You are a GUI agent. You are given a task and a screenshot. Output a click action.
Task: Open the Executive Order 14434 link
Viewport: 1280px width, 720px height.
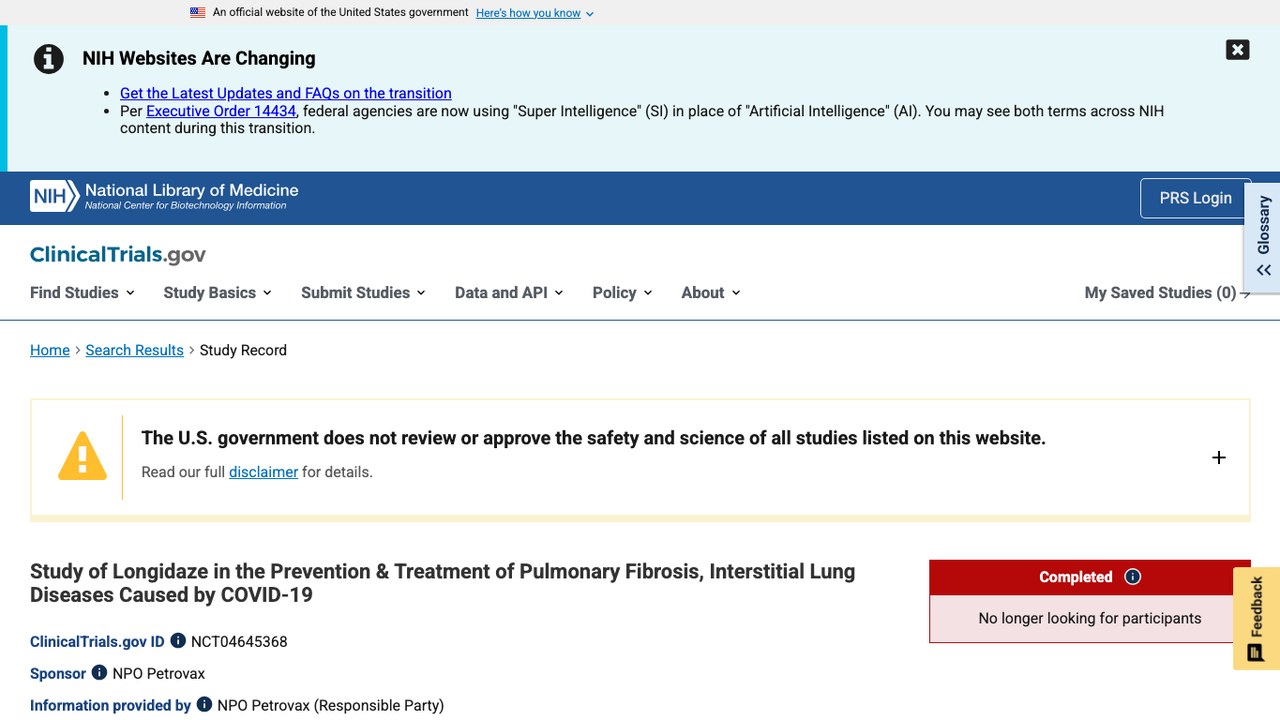tap(221, 111)
